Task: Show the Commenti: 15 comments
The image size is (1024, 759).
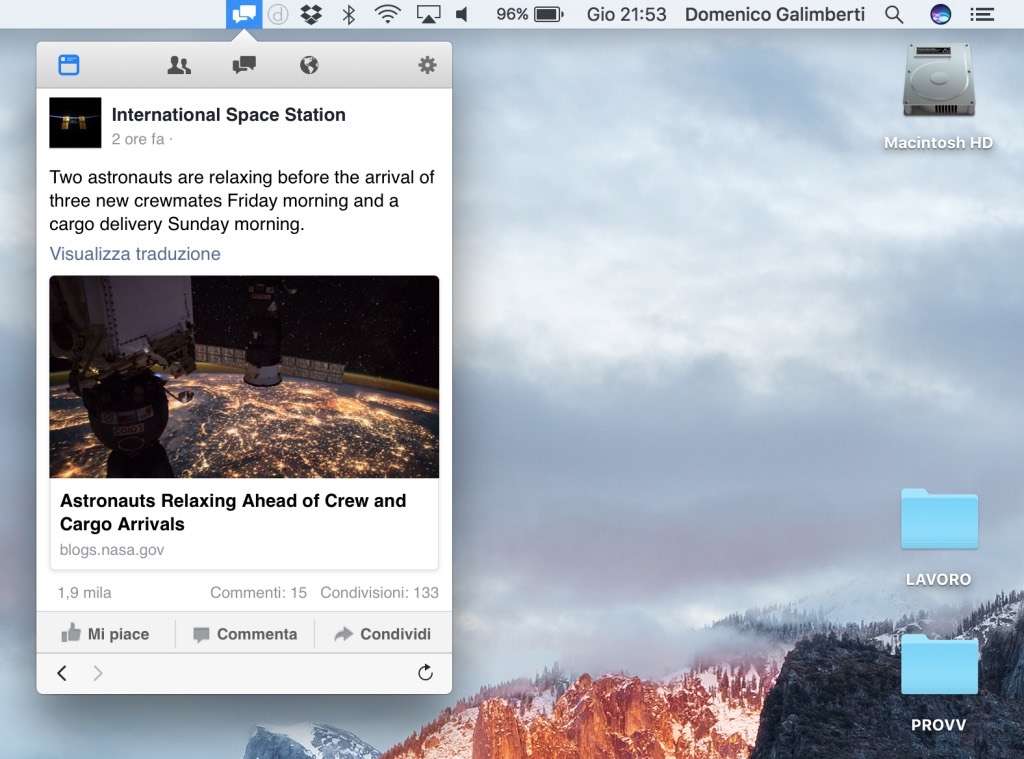Action: click(258, 592)
